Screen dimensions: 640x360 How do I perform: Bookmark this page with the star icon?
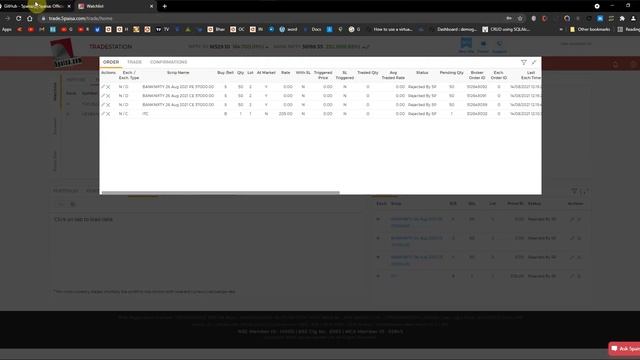point(520,18)
